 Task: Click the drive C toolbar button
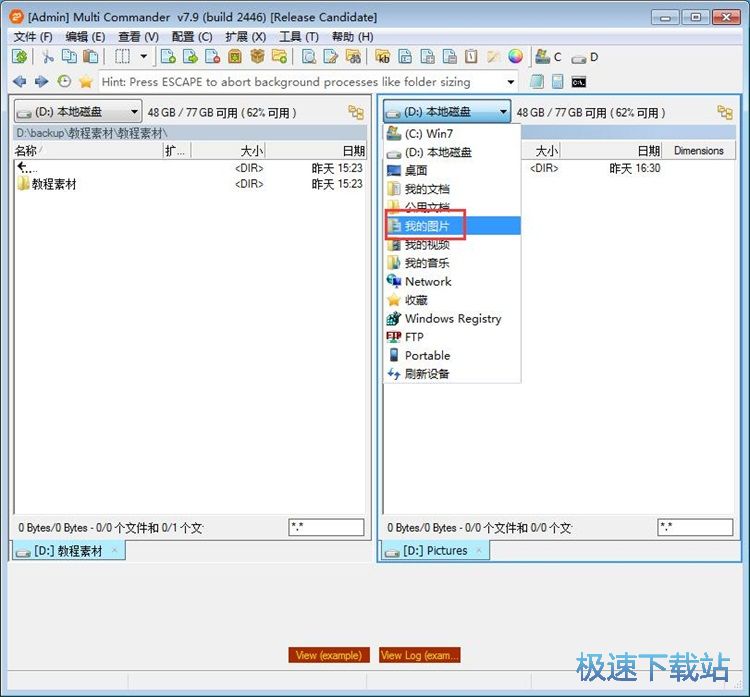tap(548, 57)
